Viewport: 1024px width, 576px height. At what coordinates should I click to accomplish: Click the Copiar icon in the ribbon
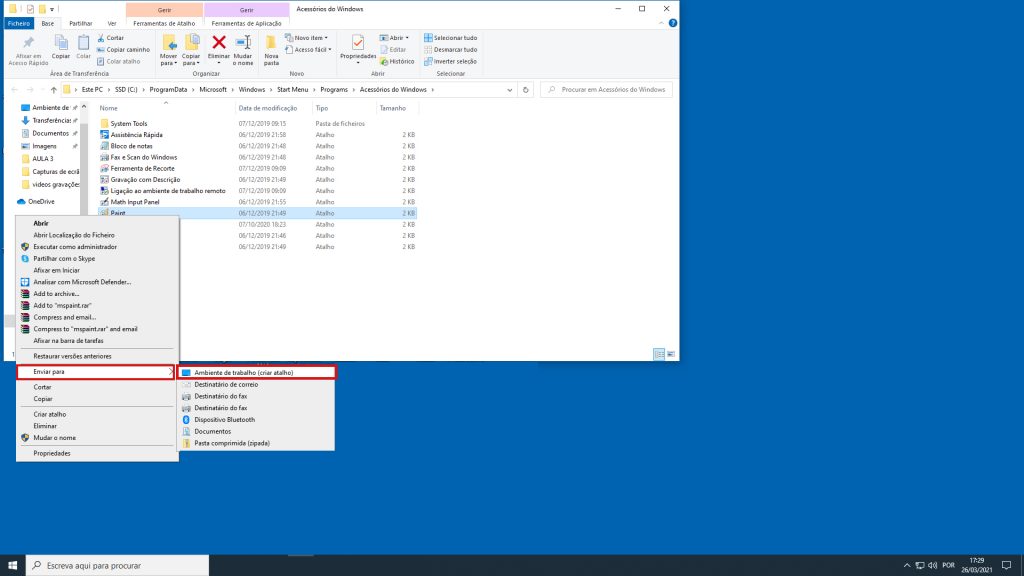click(x=61, y=44)
